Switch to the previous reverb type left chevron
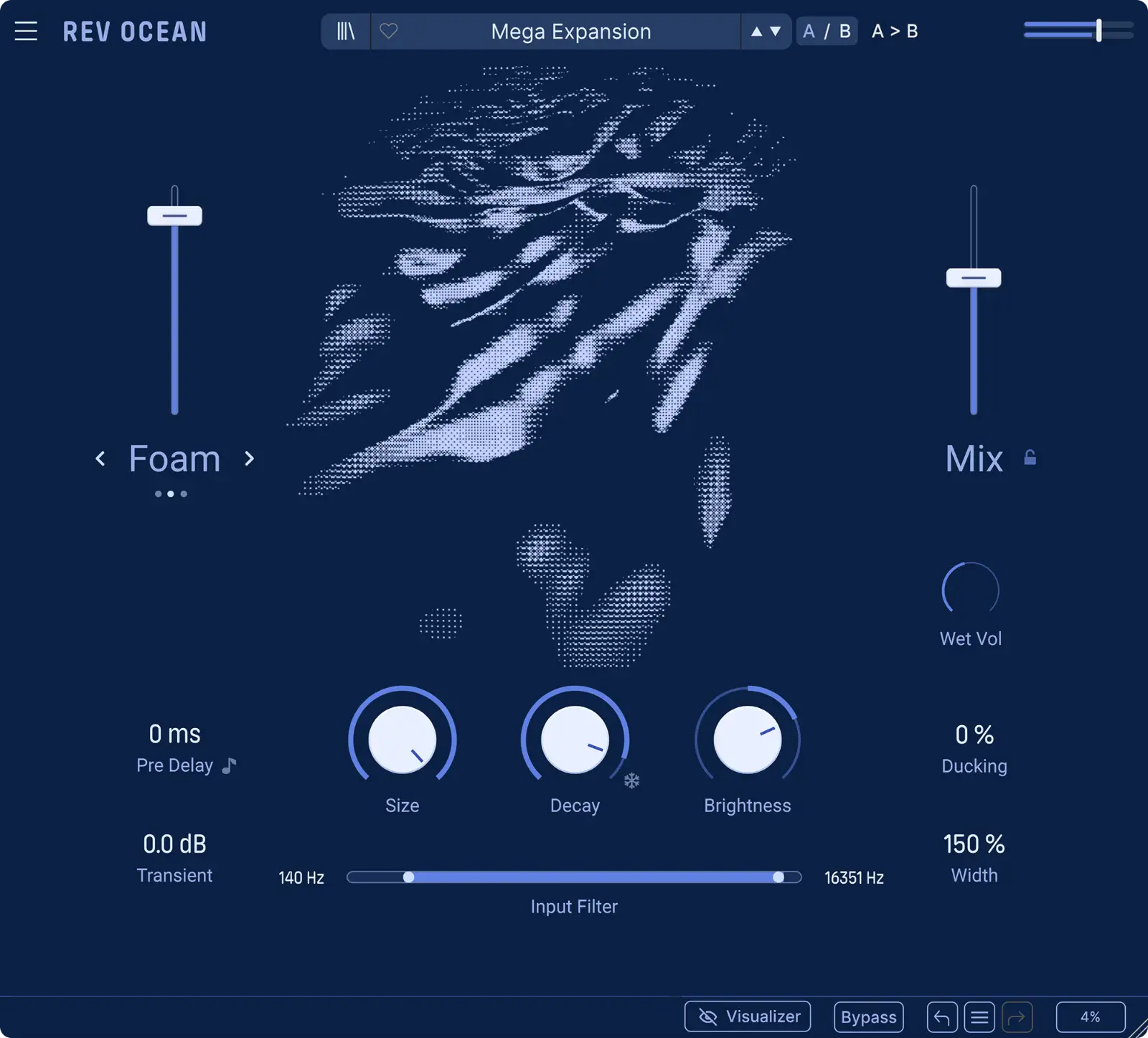Image resolution: width=1148 pixels, height=1038 pixels. coord(100,458)
